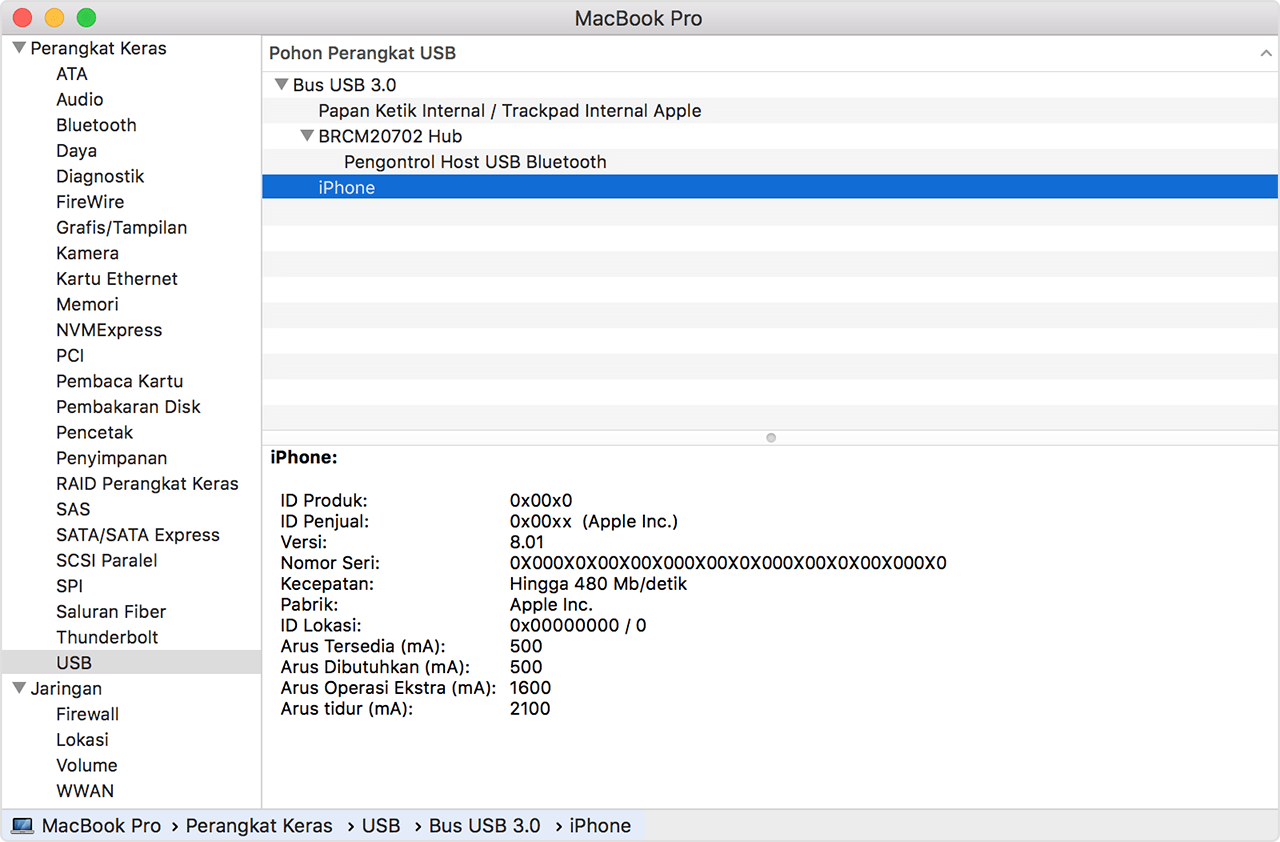Click Bus USB 3.0 in the path bar
The height and width of the screenshot is (842, 1280).
coord(485,826)
